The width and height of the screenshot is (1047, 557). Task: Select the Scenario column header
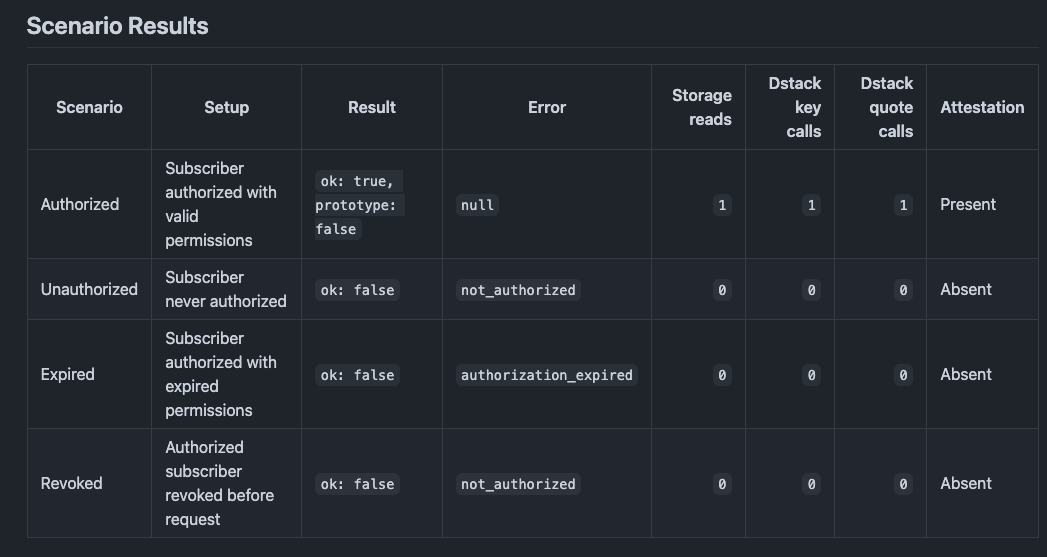[x=89, y=108]
